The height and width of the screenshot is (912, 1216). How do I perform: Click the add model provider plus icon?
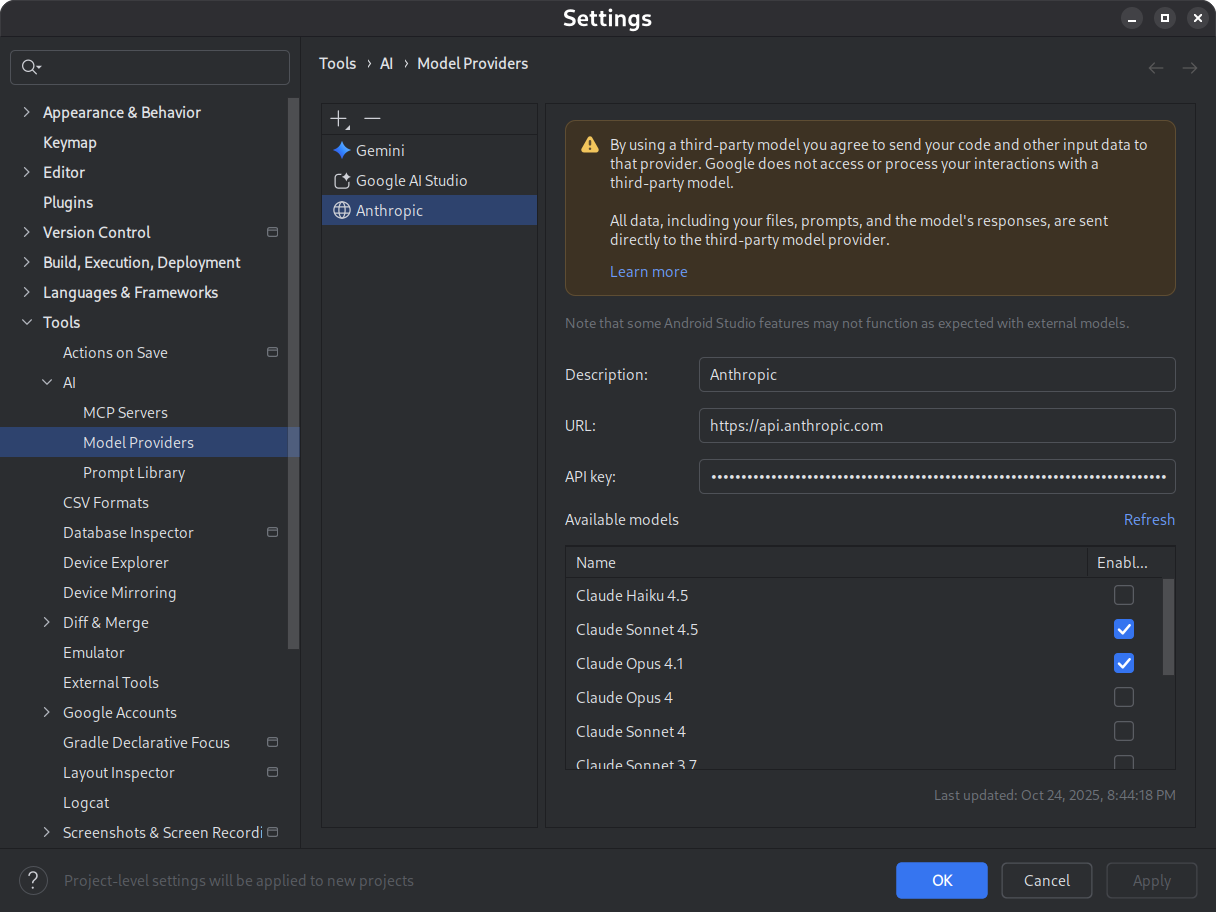tap(338, 118)
